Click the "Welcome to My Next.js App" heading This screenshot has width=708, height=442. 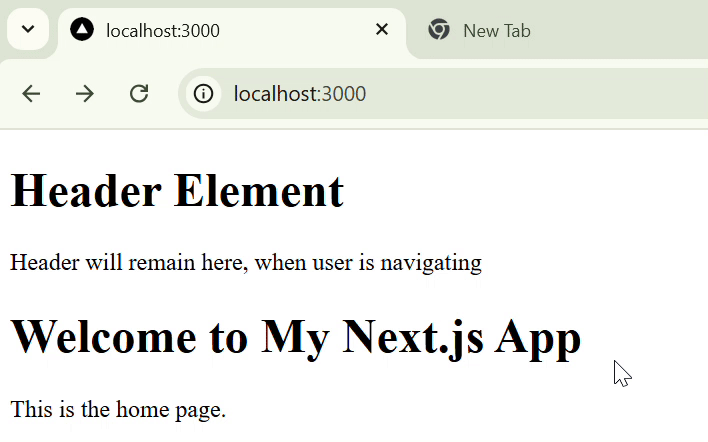[296, 338]
